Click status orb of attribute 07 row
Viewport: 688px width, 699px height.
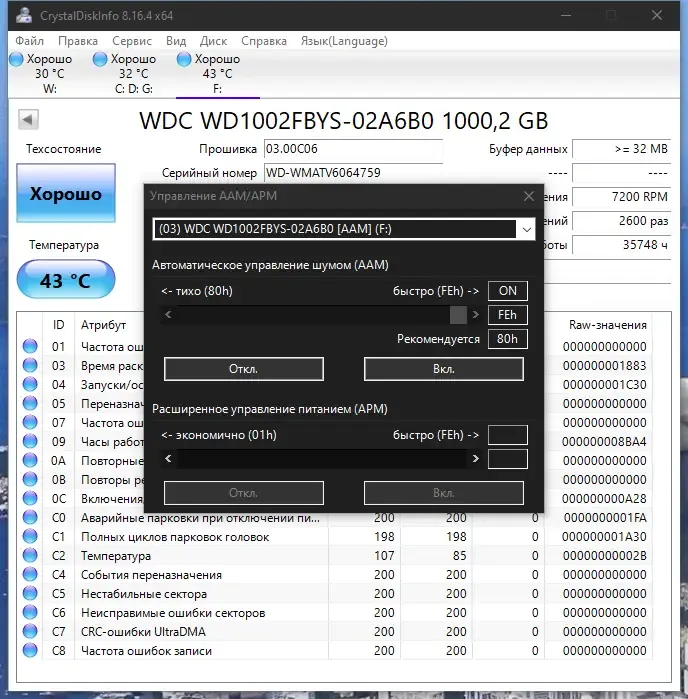click(30, 423)
